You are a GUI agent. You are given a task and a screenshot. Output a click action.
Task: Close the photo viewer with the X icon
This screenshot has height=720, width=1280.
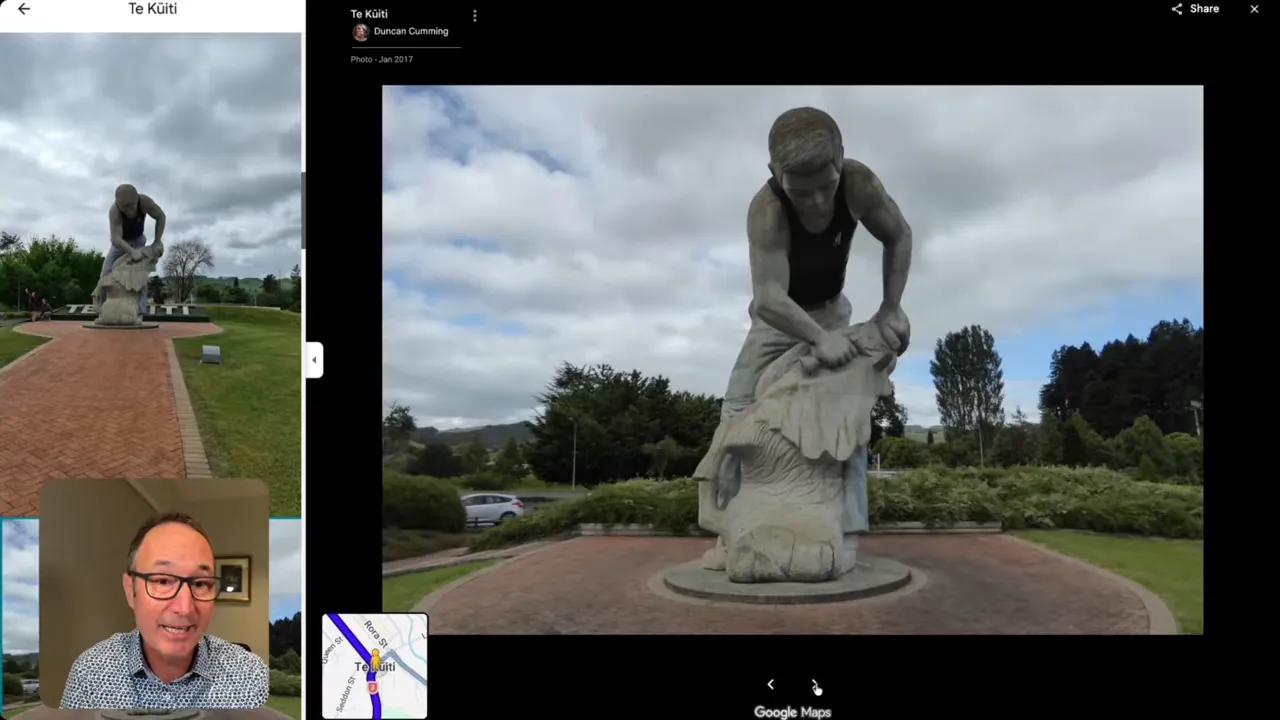coord(1254,9)
